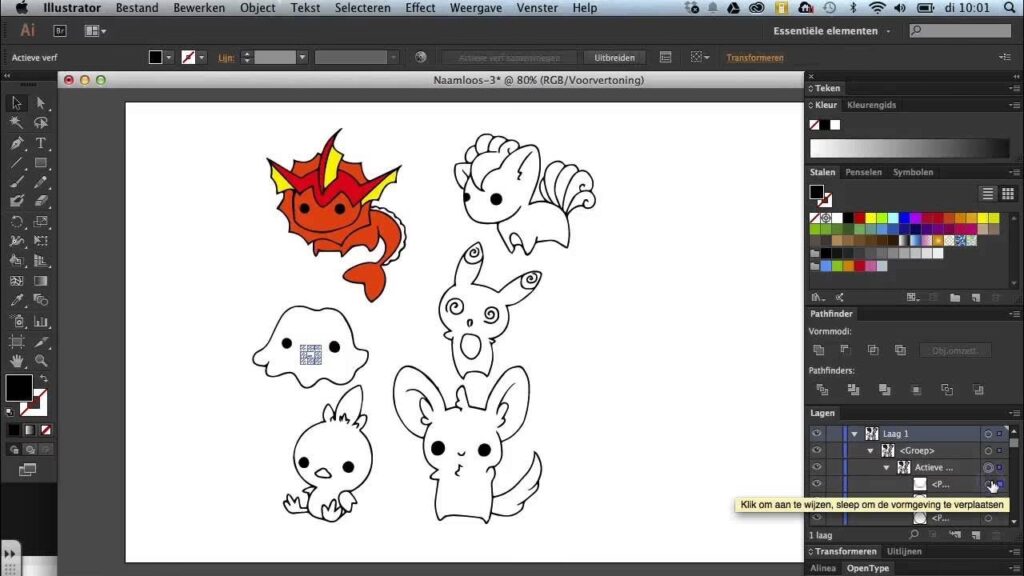Select the Type tool
Screen dimensions: 1024x576
(41, 143)
